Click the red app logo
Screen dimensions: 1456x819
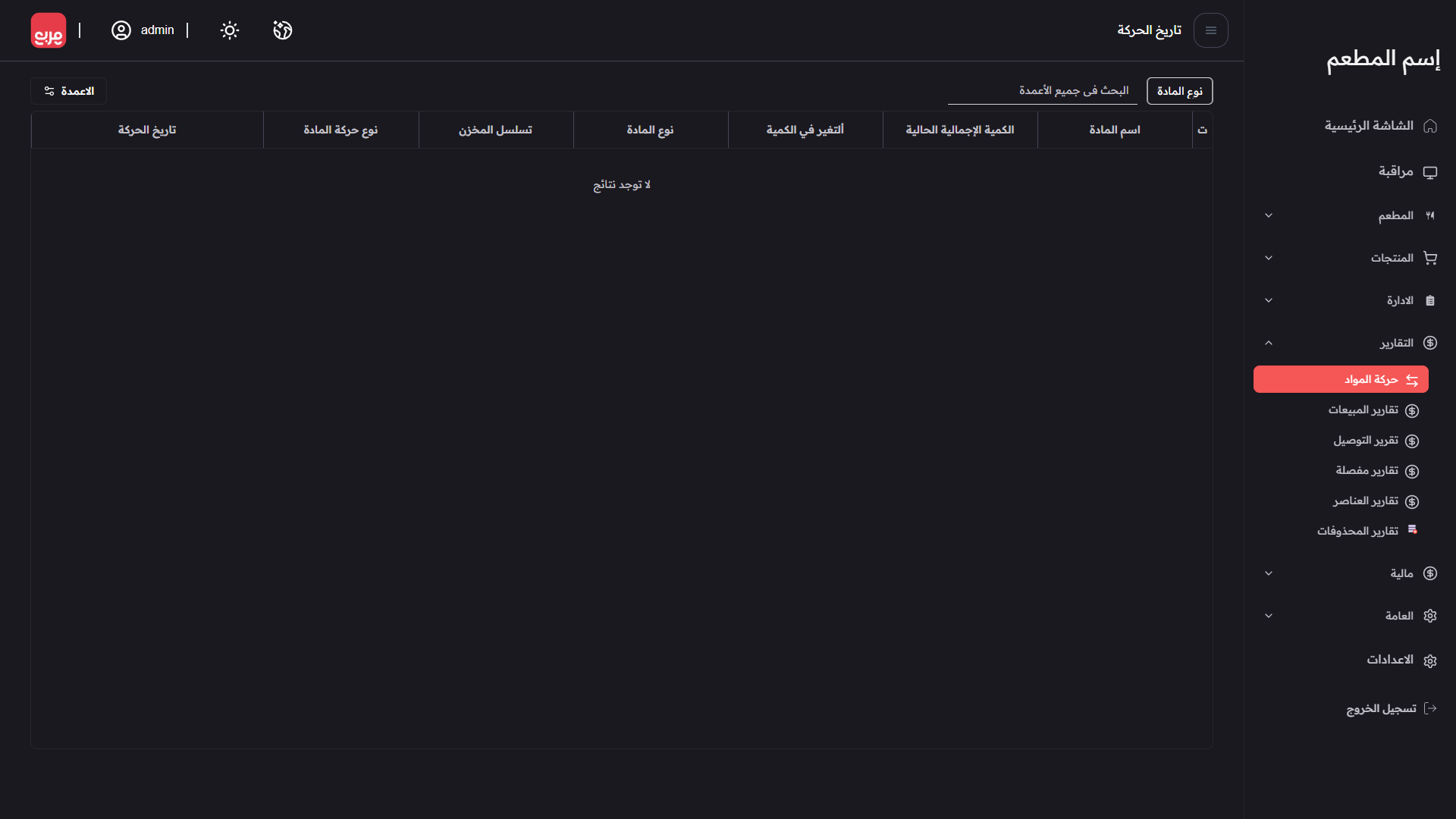[49, 30]
